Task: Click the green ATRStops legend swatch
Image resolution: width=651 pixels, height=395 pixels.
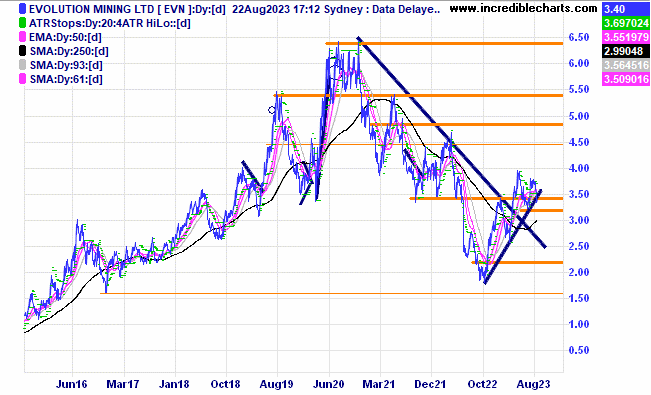Action: click(x=22, y=23)
